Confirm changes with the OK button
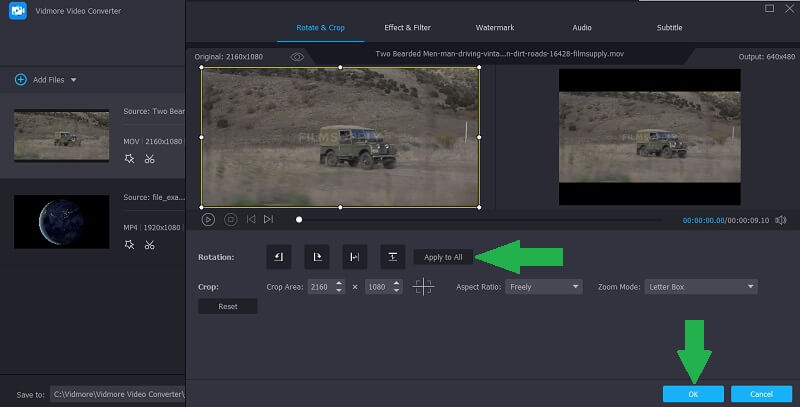 693,394
